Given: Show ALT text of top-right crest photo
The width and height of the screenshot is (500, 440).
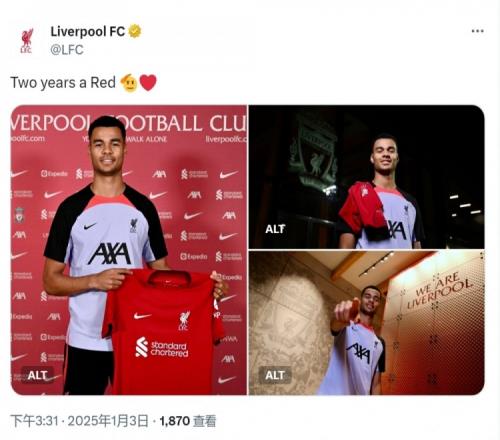Looking at the screenshot, I should (x=275, y=229).
